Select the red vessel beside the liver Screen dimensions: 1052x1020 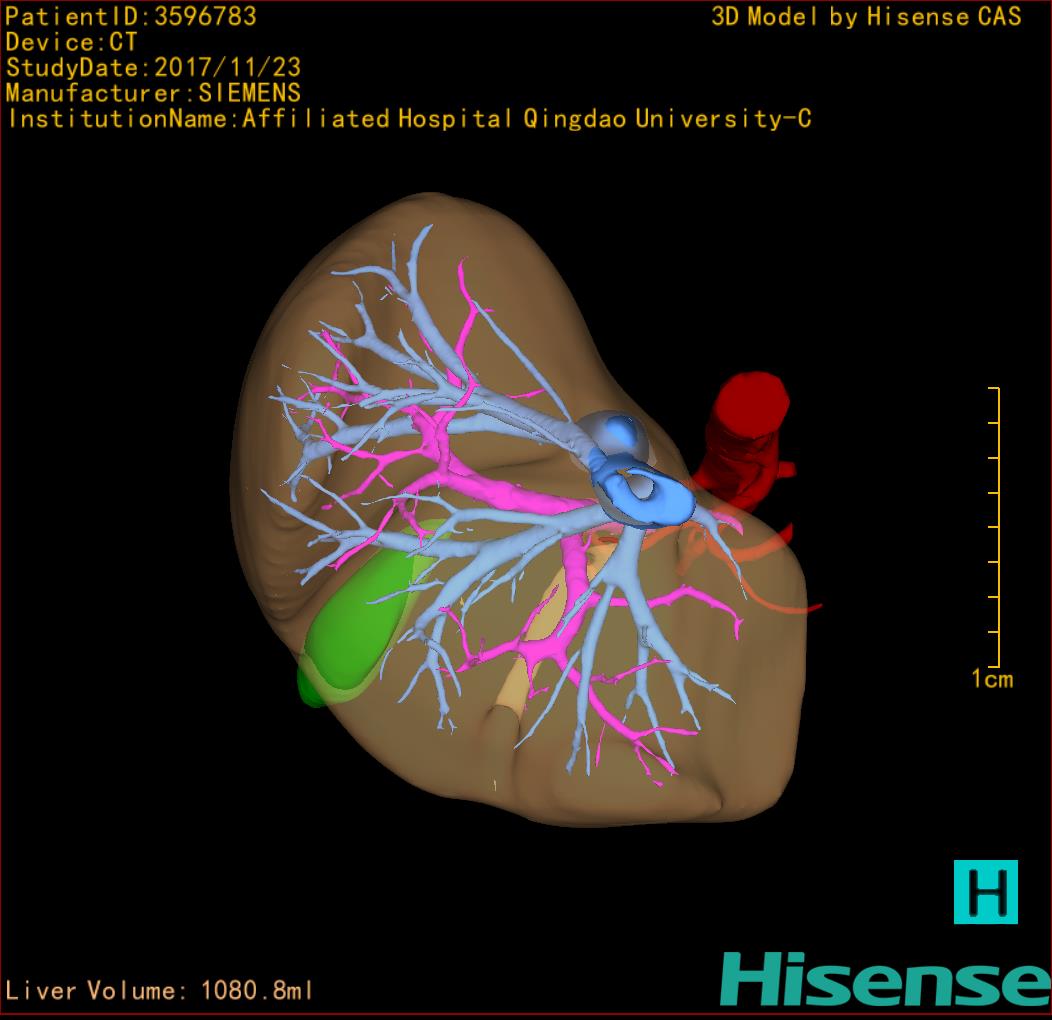pos(746,430)
